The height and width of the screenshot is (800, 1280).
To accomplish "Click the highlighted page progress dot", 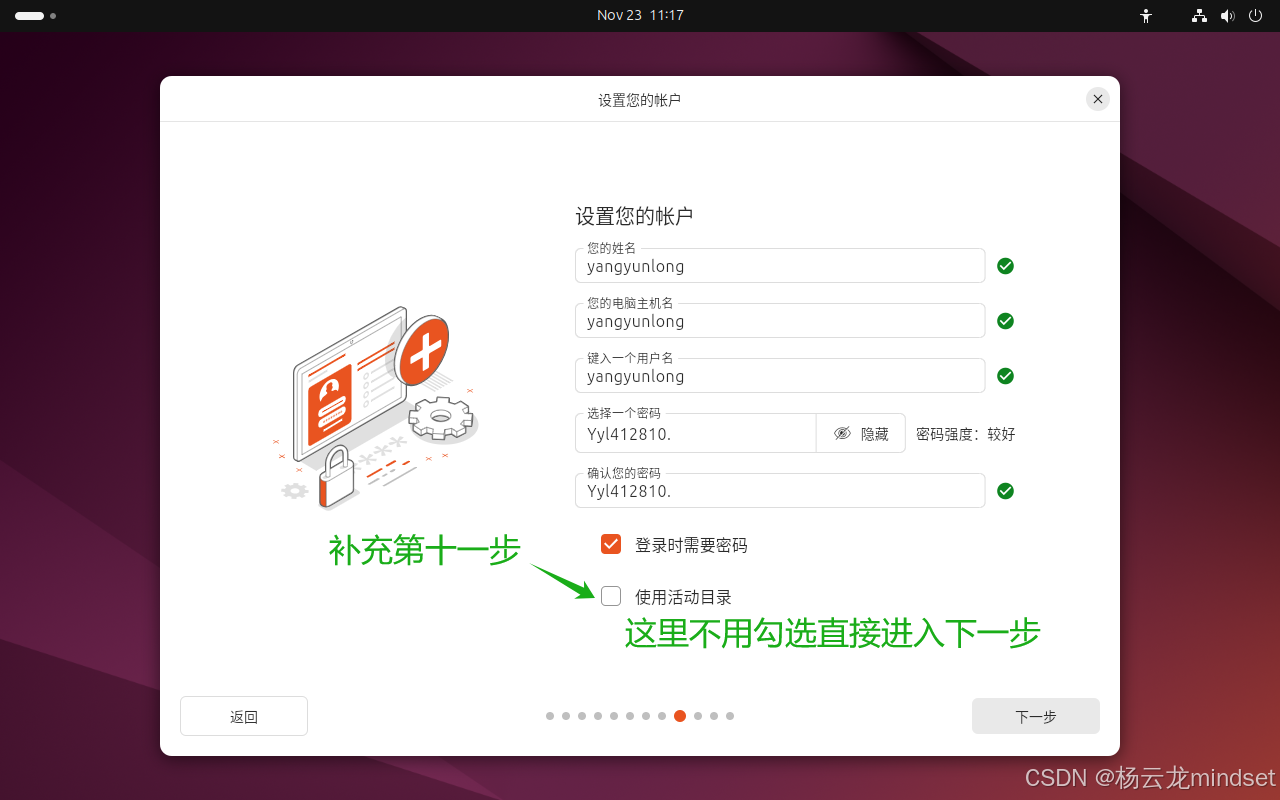I will [681, 716].
